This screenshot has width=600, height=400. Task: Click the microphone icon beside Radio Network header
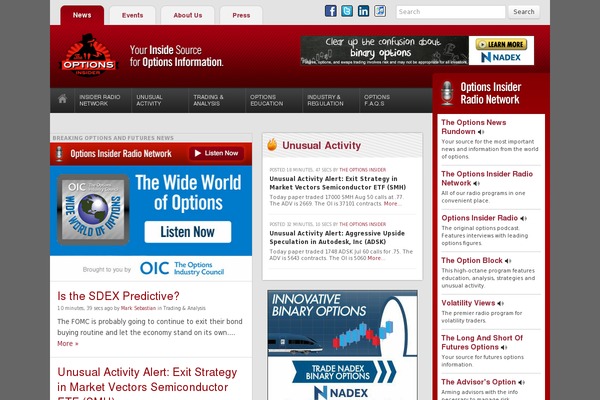coord(447,93)
